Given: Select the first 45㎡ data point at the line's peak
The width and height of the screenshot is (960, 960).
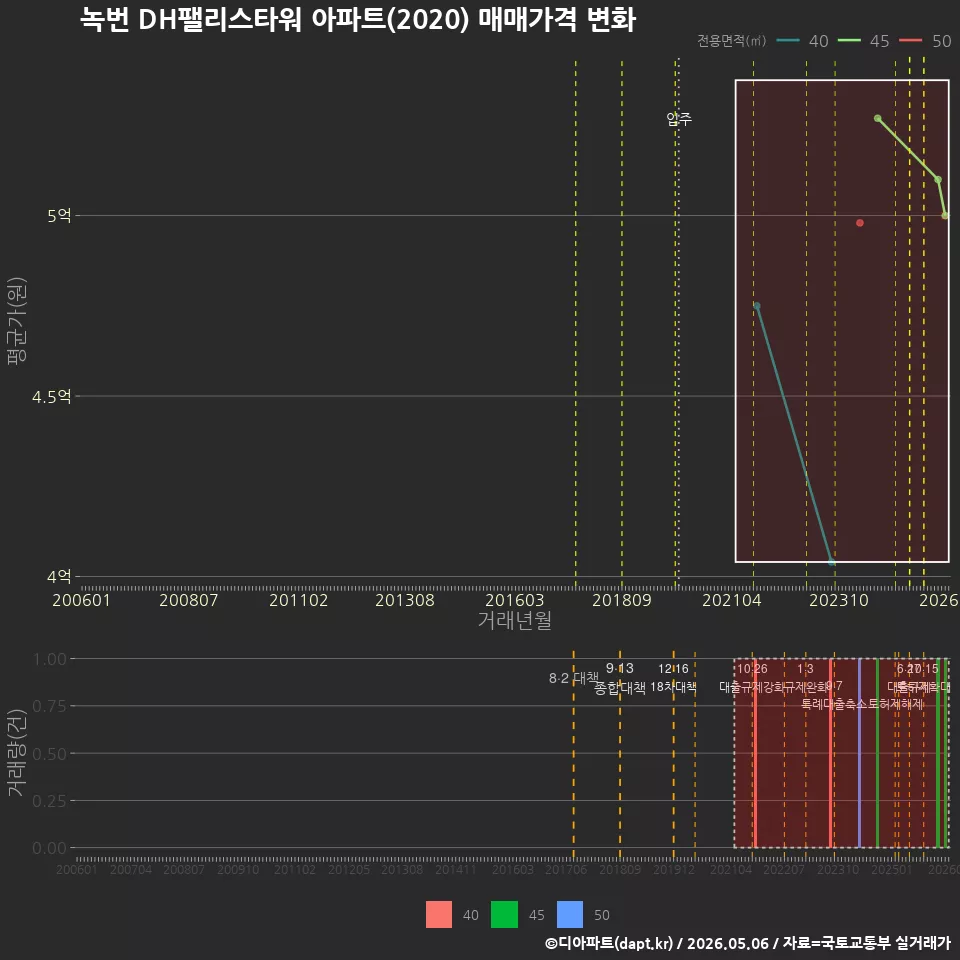Looking at the screenshot, I should click(877, 118).
